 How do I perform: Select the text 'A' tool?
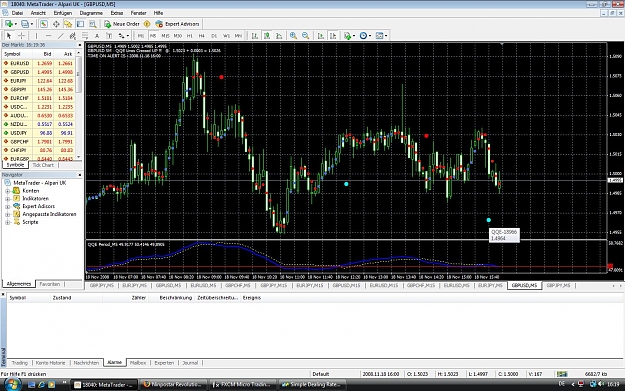(x=97, y=36)
